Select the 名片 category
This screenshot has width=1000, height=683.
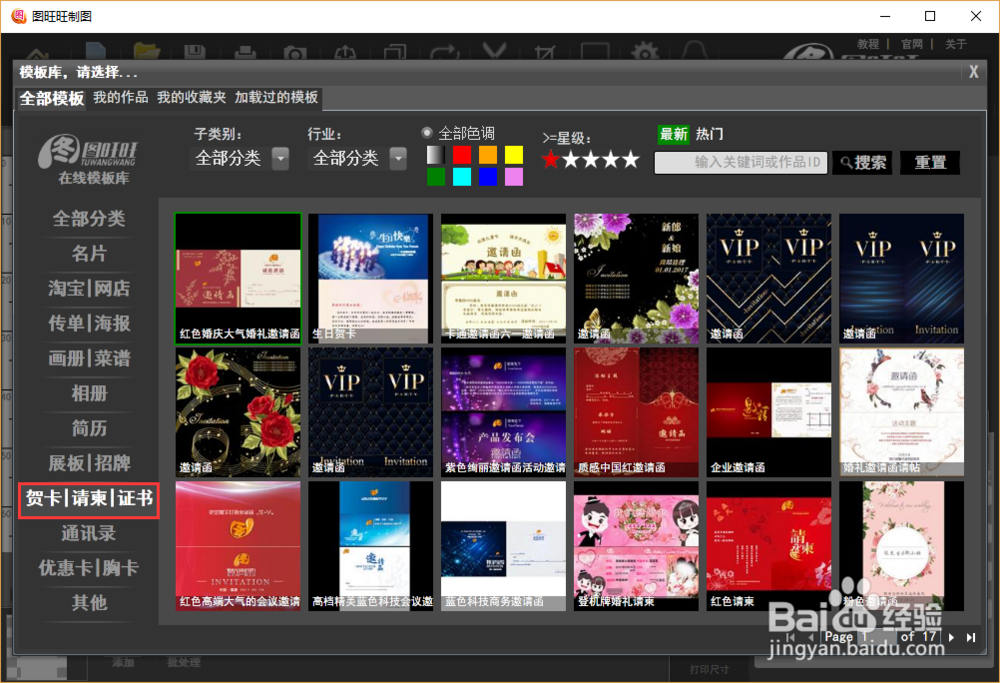pos(89,254)
